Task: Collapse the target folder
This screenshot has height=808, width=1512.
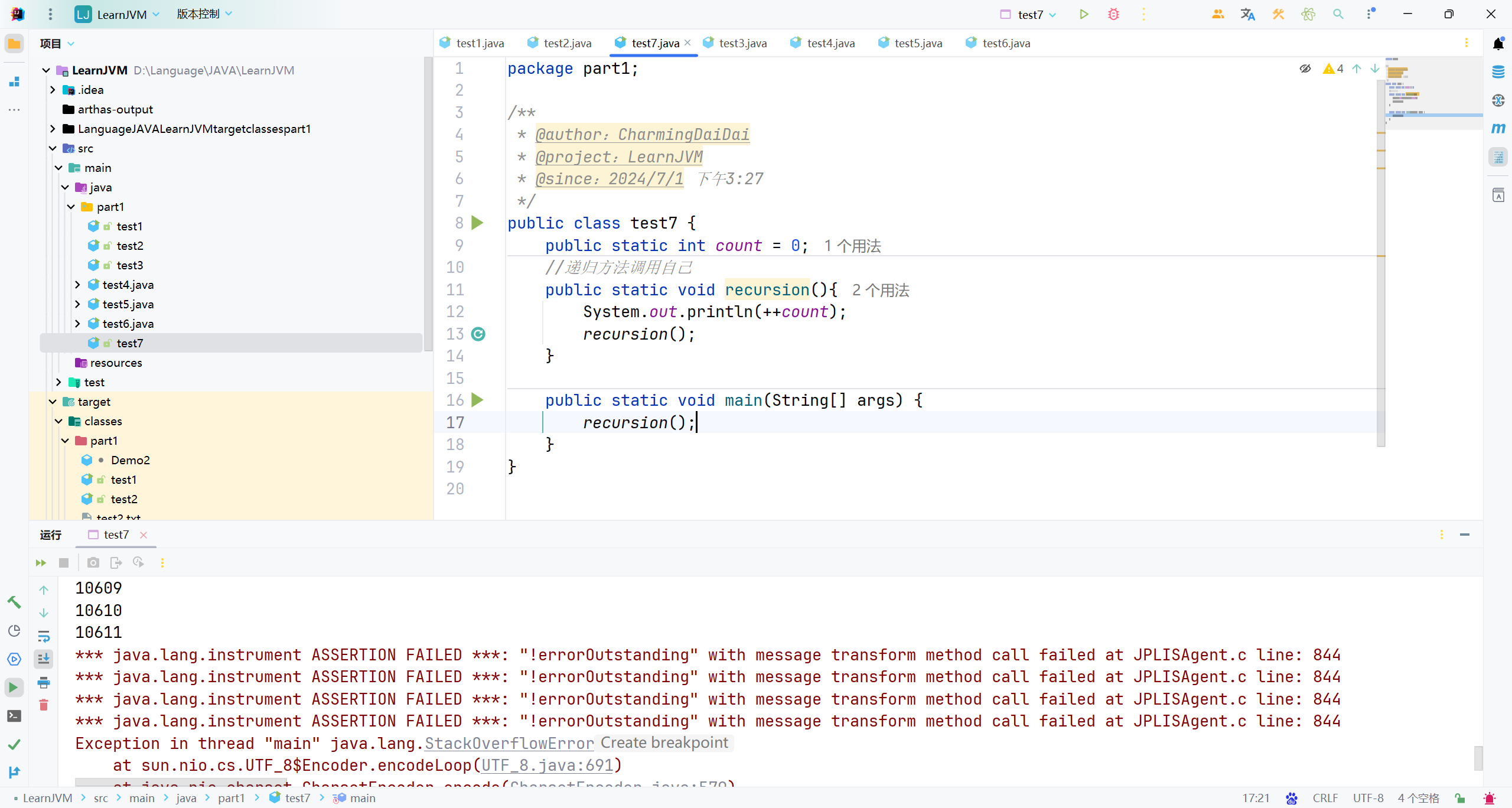Action: coord(53,402)
